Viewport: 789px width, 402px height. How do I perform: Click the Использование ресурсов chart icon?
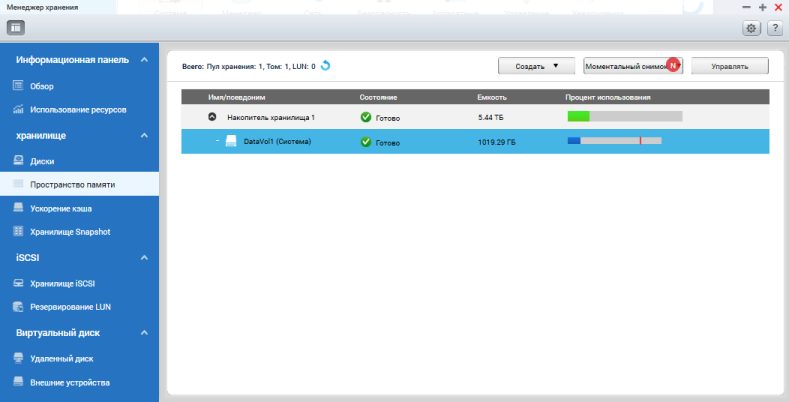18,109
